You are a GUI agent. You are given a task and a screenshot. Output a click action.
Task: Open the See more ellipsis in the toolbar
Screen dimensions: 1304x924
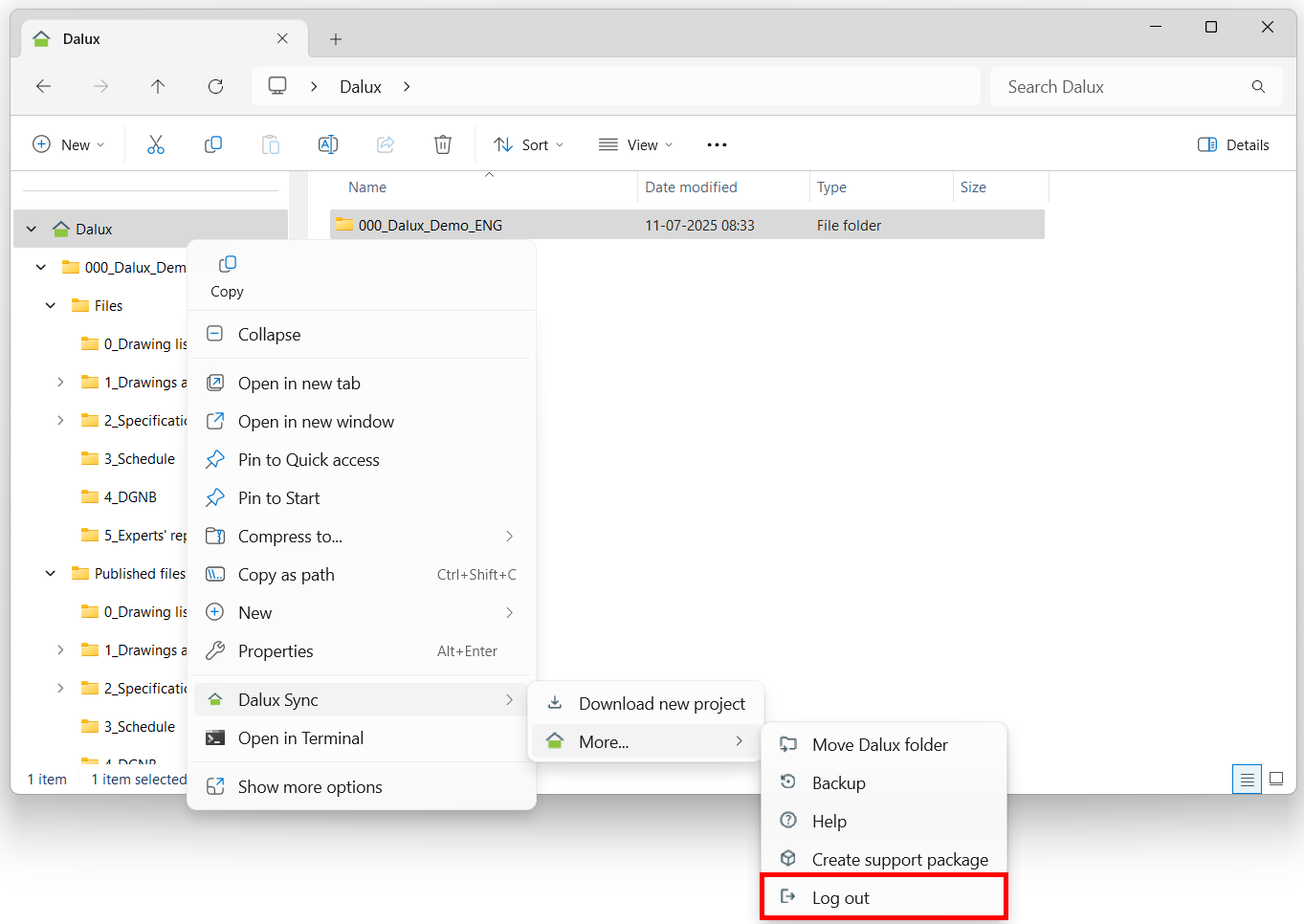717,144
